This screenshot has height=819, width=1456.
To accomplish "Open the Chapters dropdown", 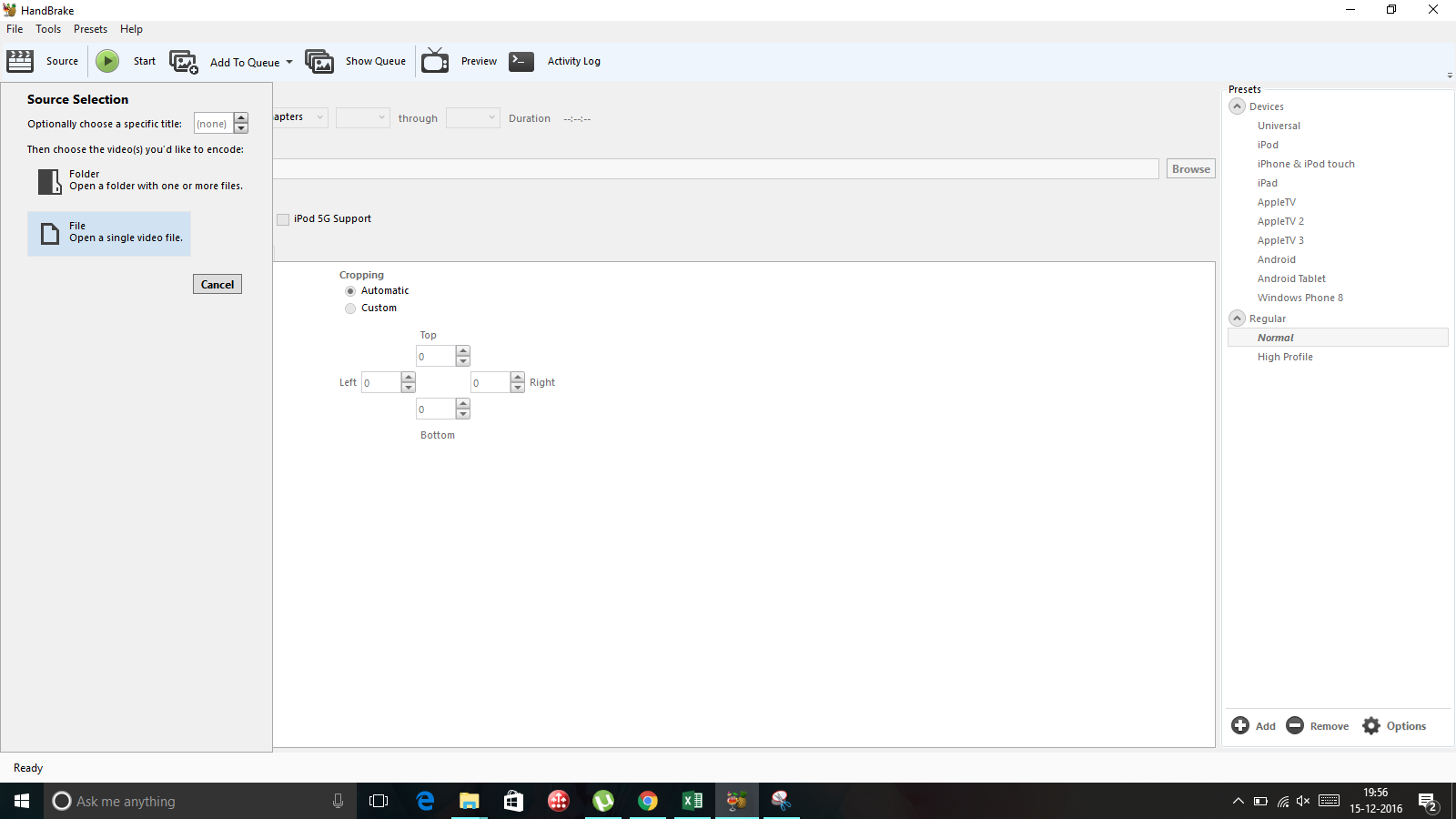I will [x=300, y=117].
